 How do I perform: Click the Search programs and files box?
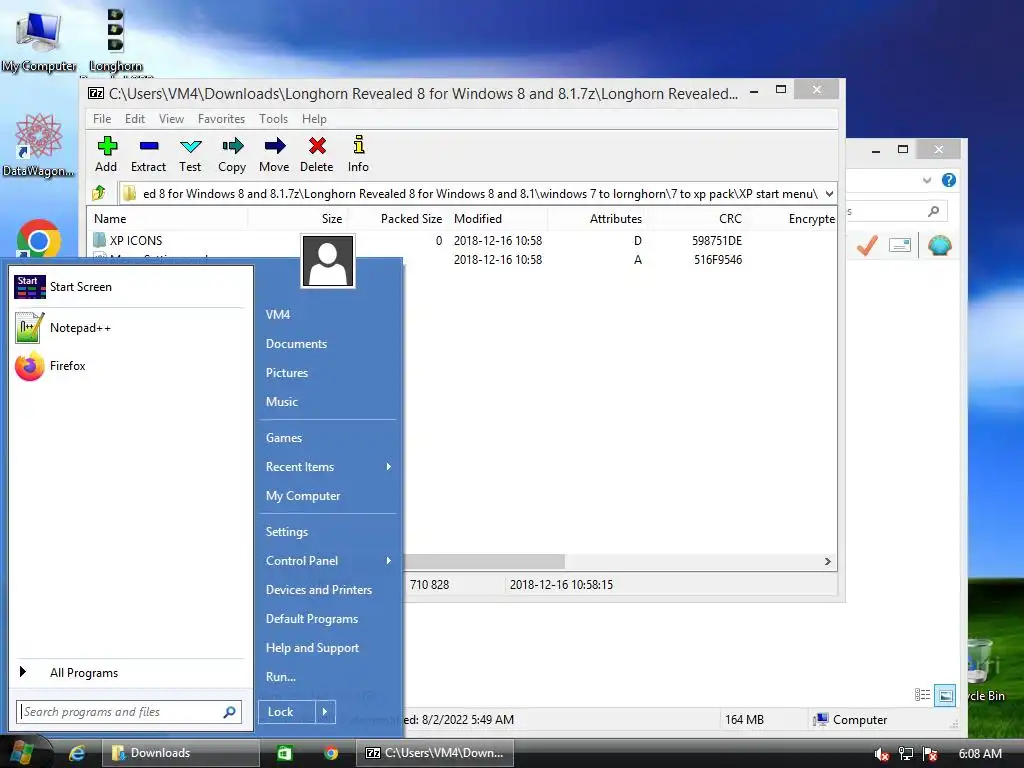click(x=129, y=712)
